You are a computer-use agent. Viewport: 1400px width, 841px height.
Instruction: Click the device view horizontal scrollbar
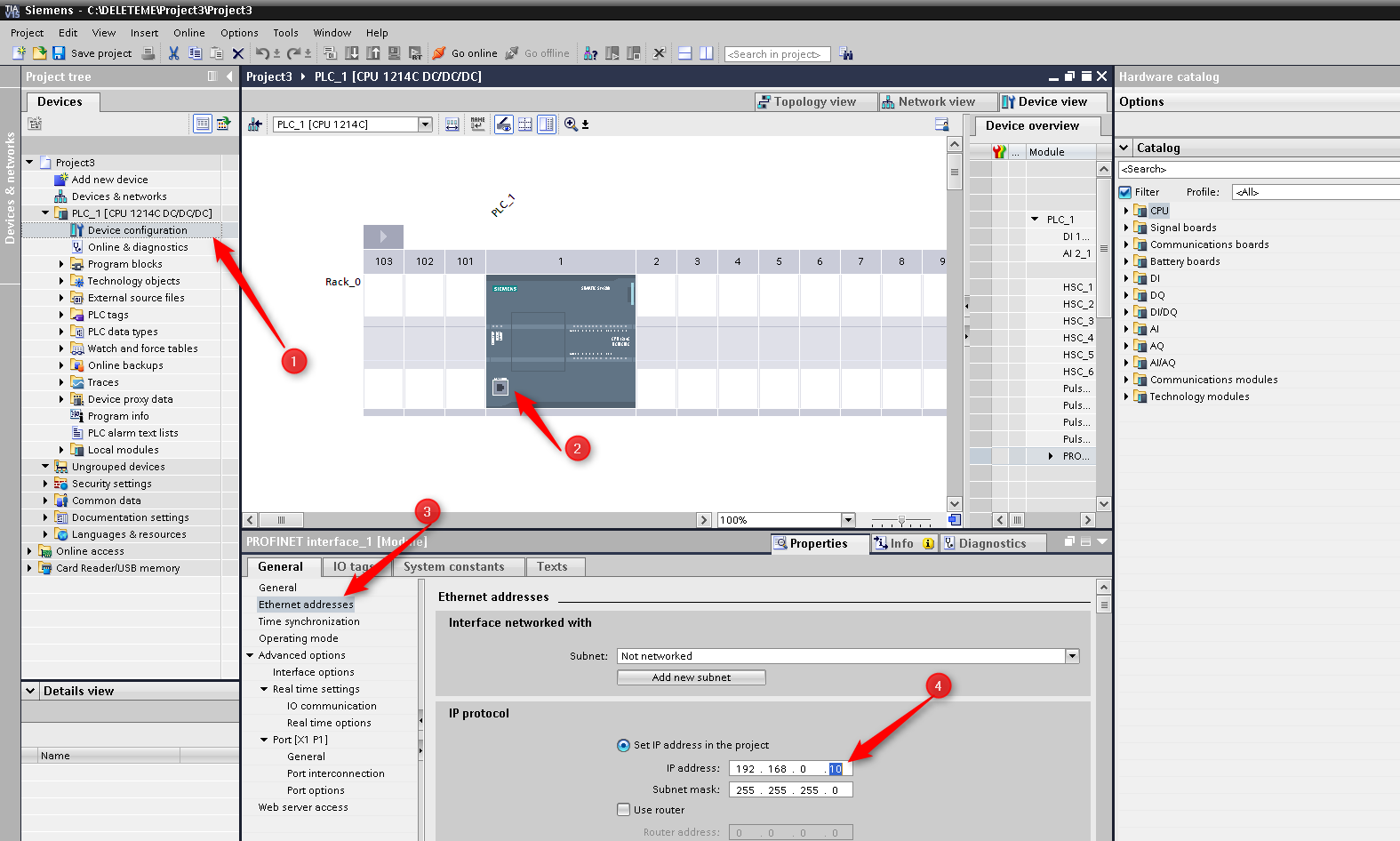478,520
